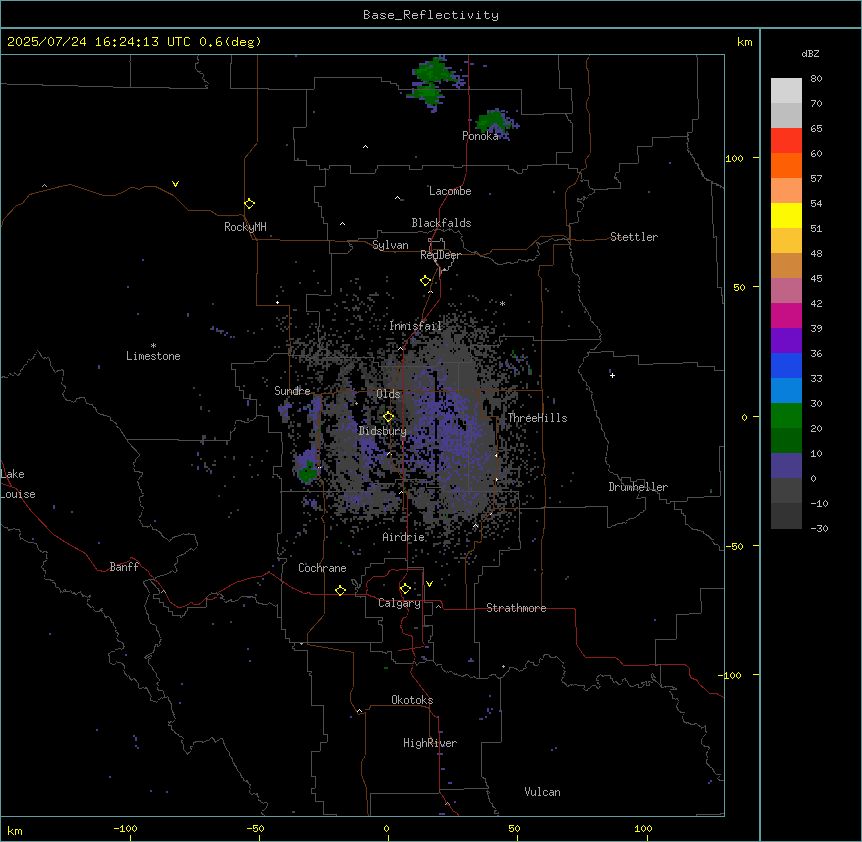This screenshot has width=862, height=842.
Task: Select the Sundre label
Action: [292, 391]
